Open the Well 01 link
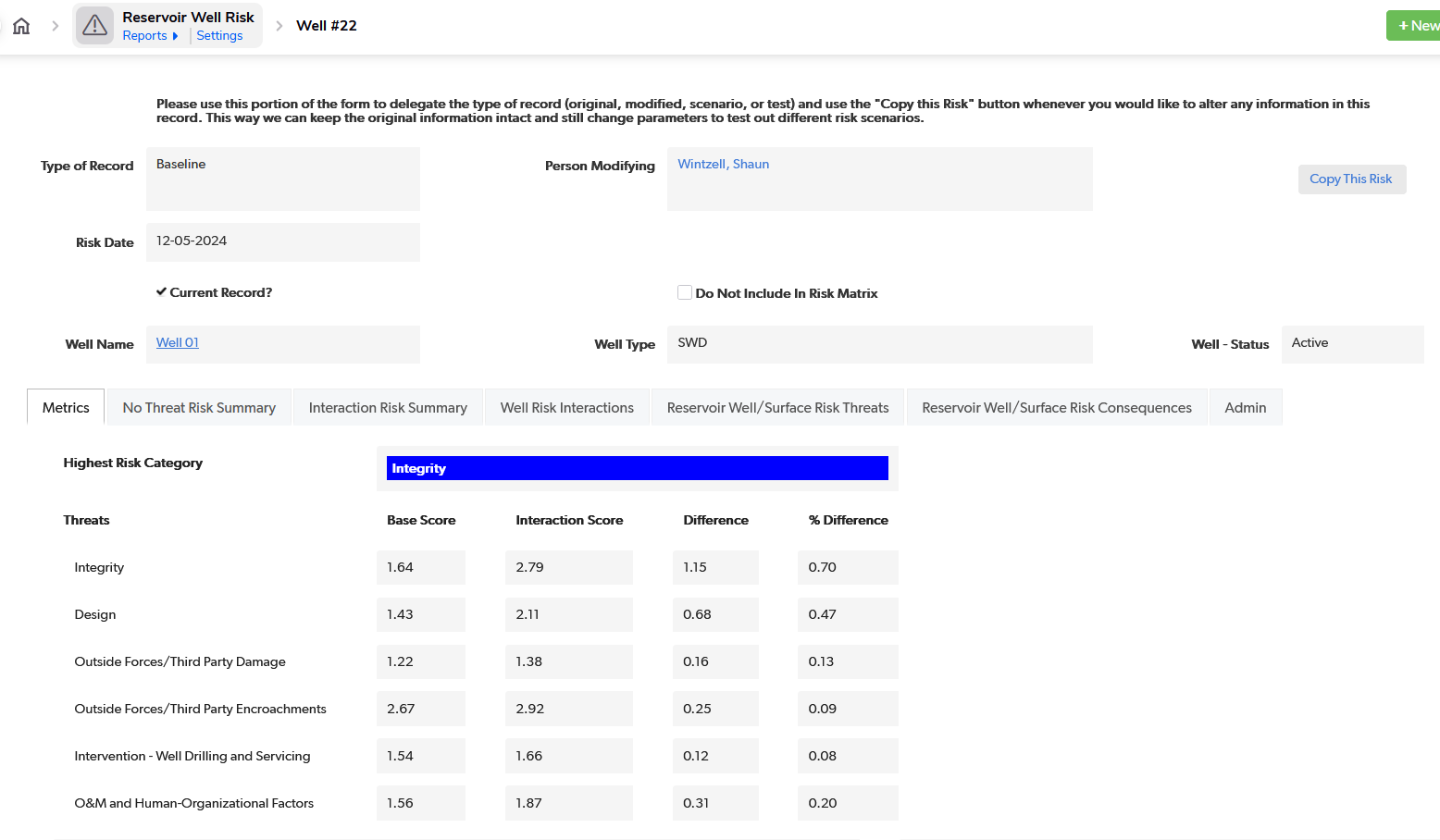The width and height of the screenshot is (1440, 840). tap(178, 343)
